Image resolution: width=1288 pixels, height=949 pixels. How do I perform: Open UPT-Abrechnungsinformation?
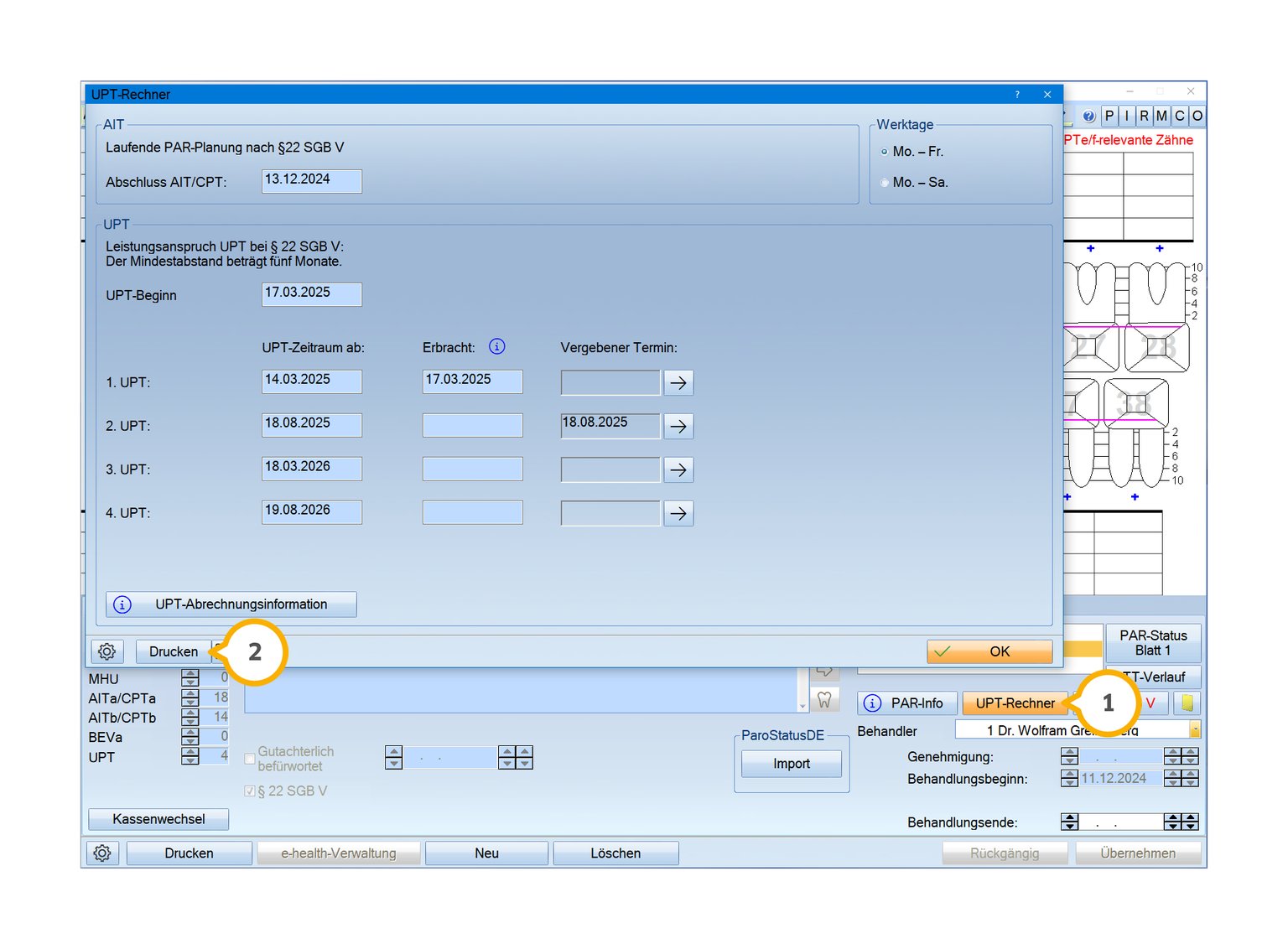(231, 604)
